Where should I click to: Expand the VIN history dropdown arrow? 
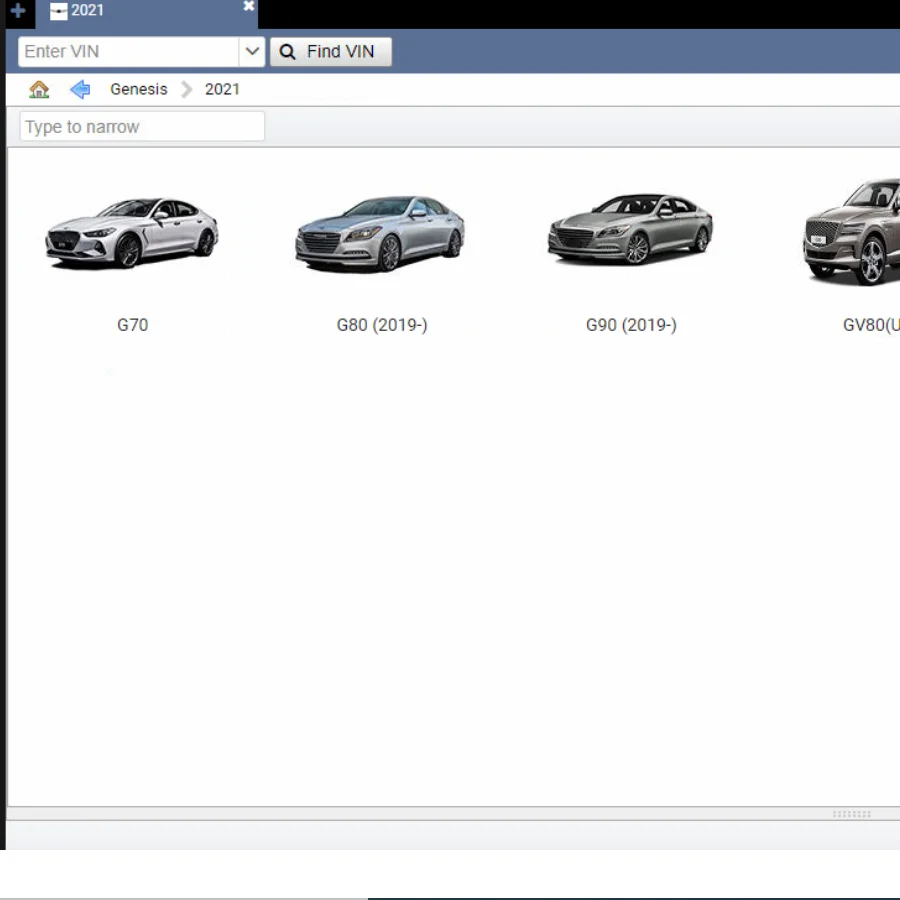coord(252,52)
